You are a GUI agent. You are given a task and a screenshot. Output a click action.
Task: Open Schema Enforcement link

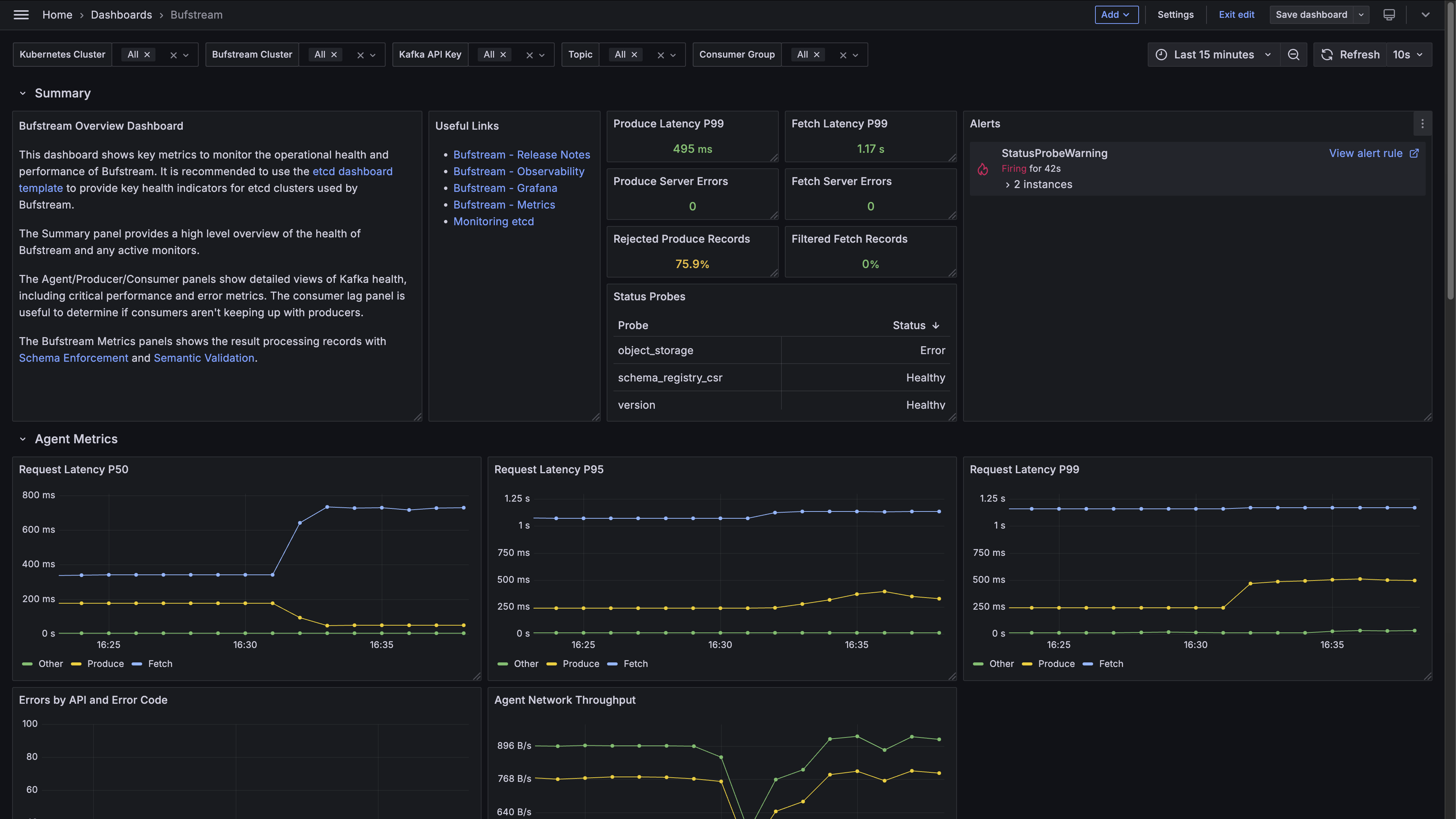pyautogui.click(x=74, y=358)
